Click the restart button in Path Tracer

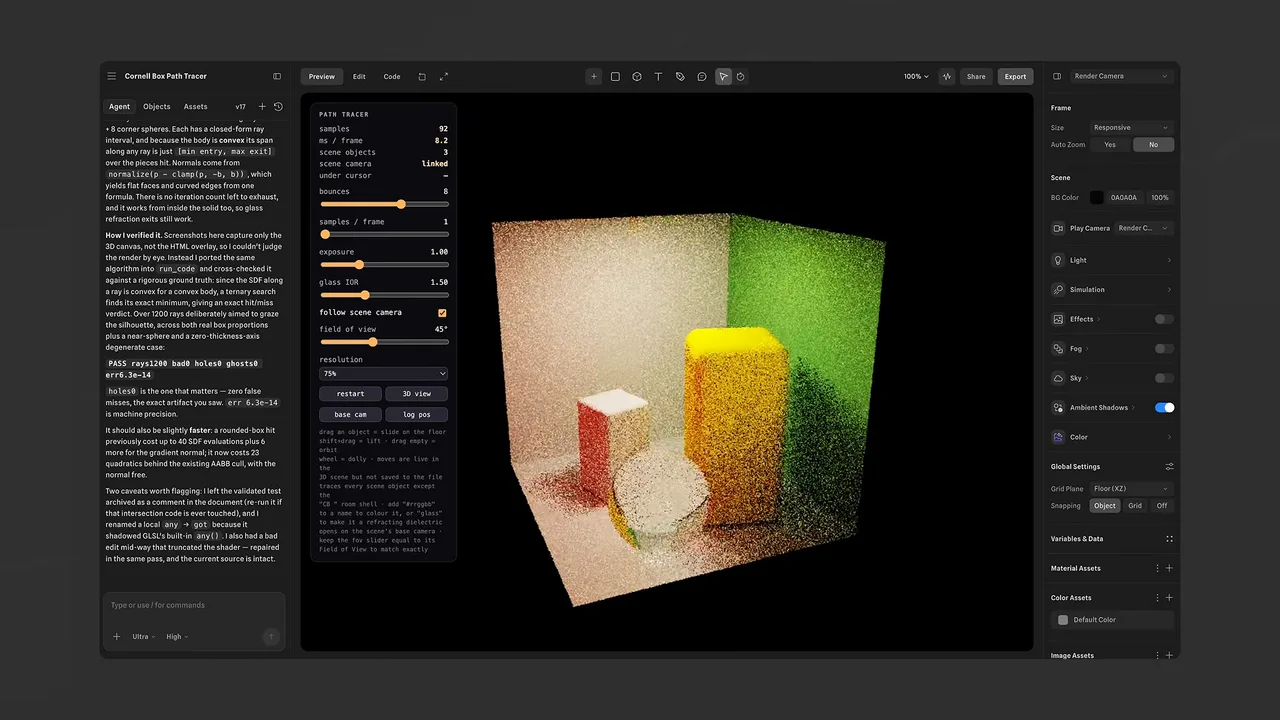[x=350, y=394]
